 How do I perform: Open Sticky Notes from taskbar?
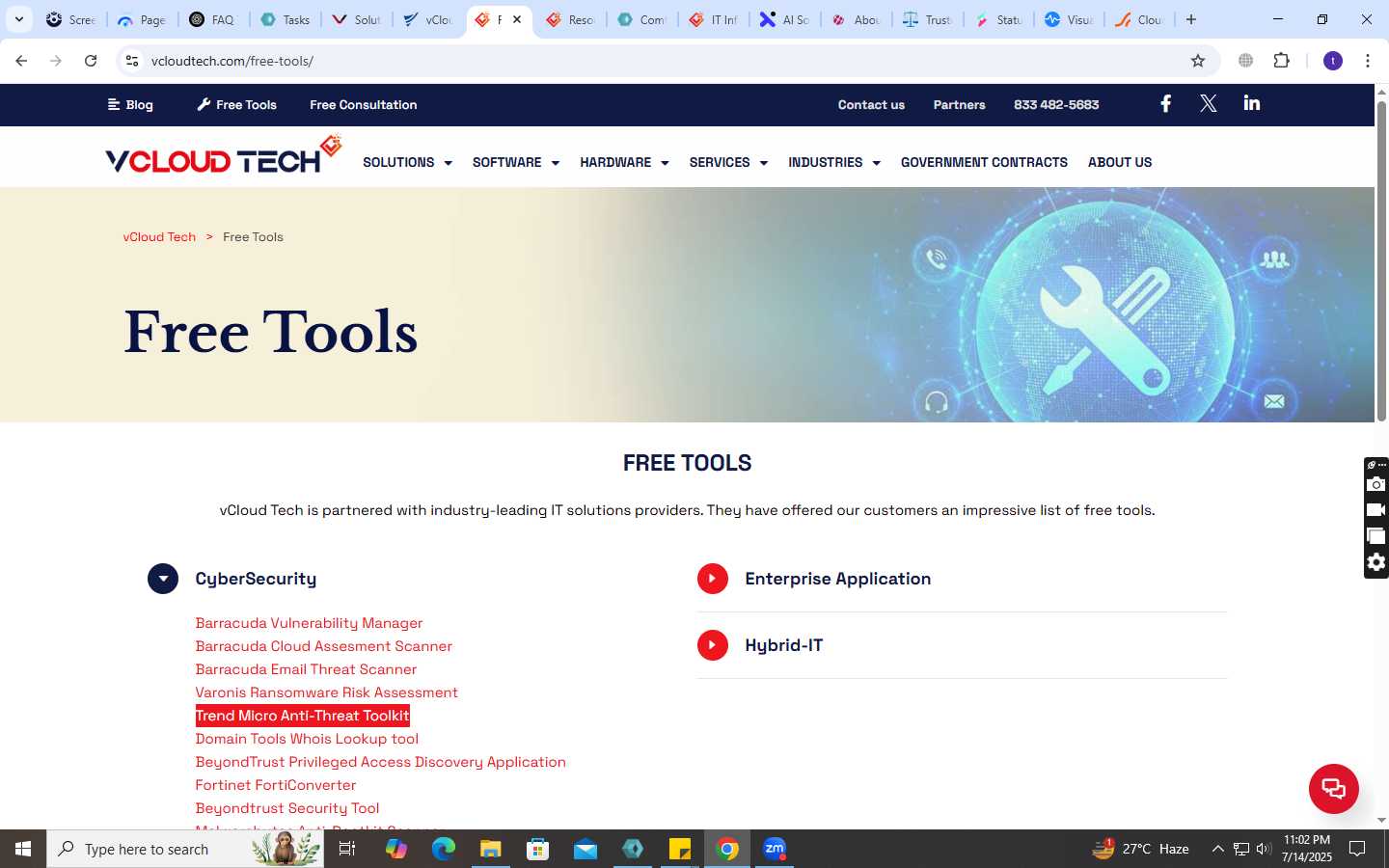tap(680, 849)
